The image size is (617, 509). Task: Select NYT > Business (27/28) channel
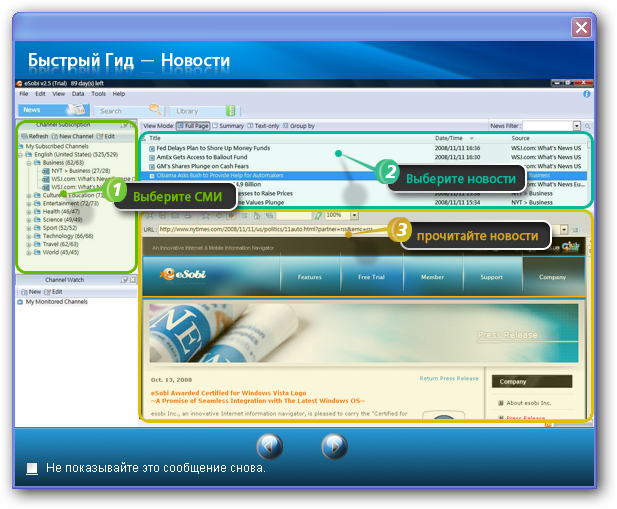tap(81, 171)
